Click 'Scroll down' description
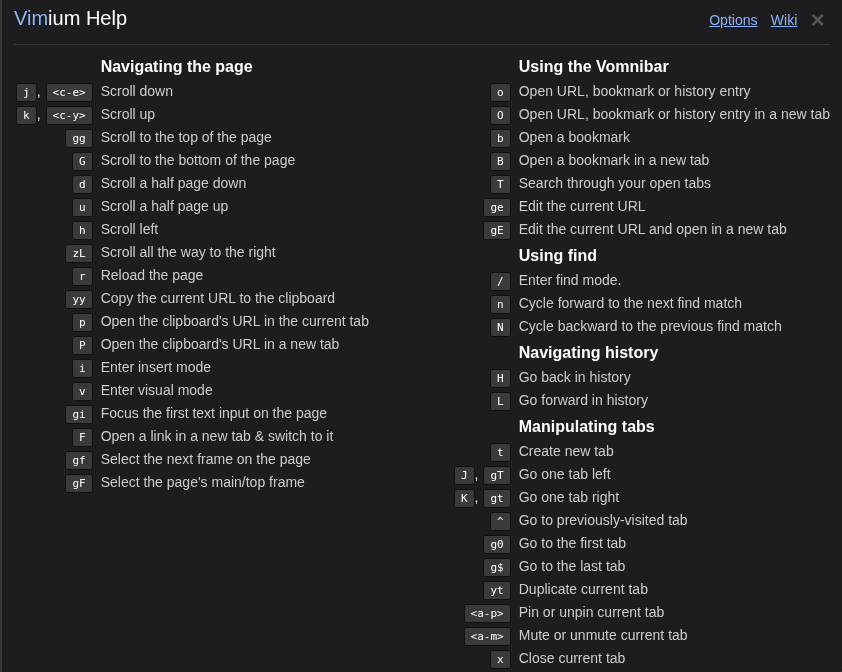842x672 pixels. tap(137, 91)
